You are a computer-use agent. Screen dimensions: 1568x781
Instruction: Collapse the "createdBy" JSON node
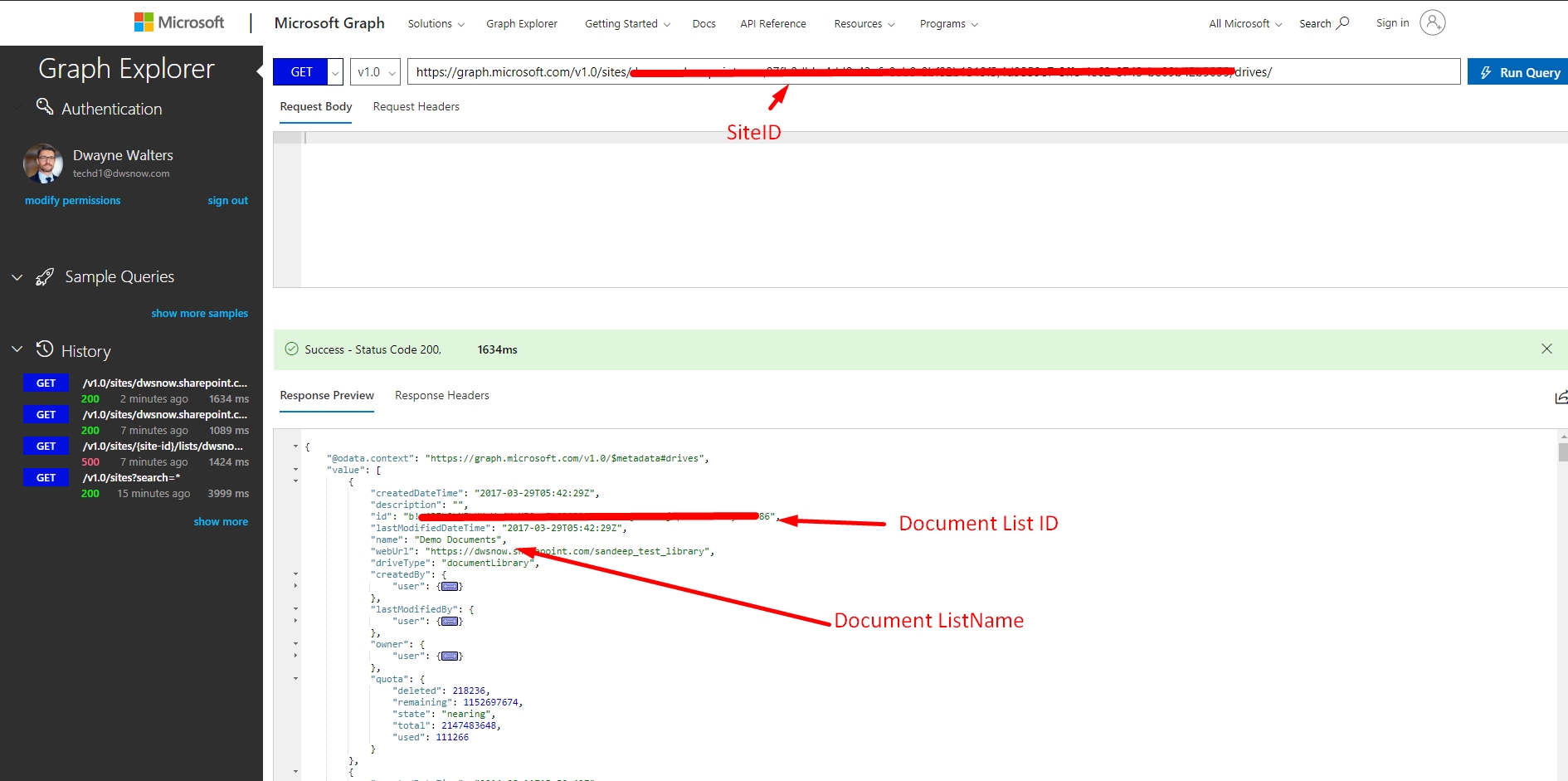tap(295, 574)
